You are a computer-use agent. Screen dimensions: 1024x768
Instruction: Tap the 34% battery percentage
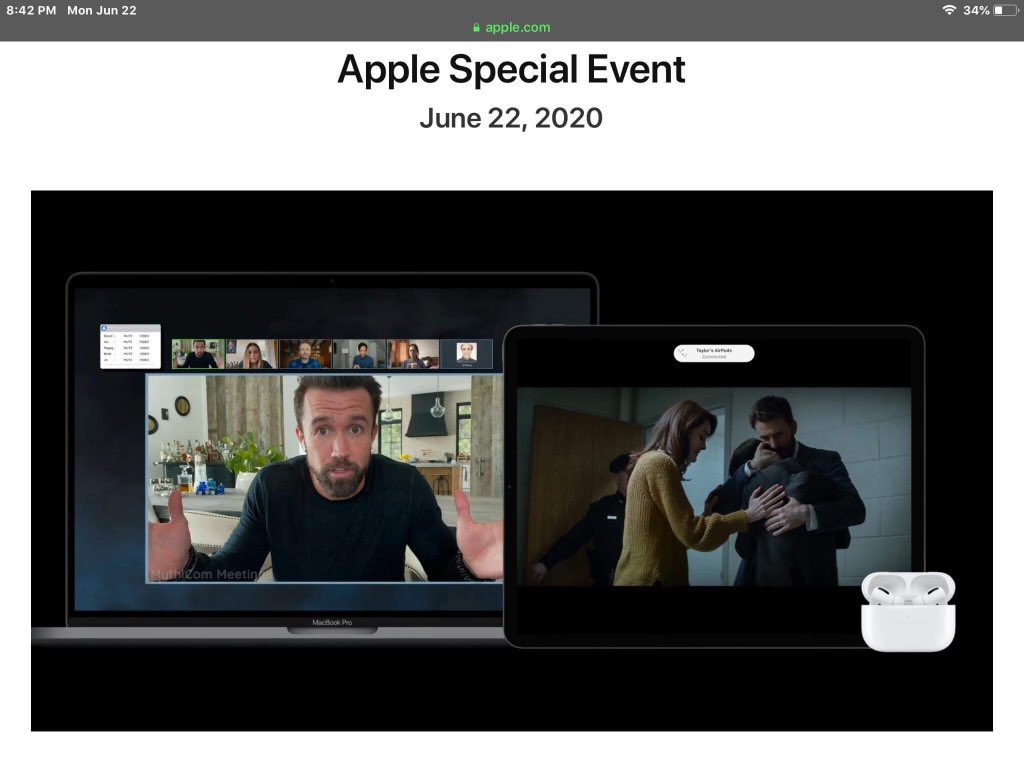click(x=976, y=10)
